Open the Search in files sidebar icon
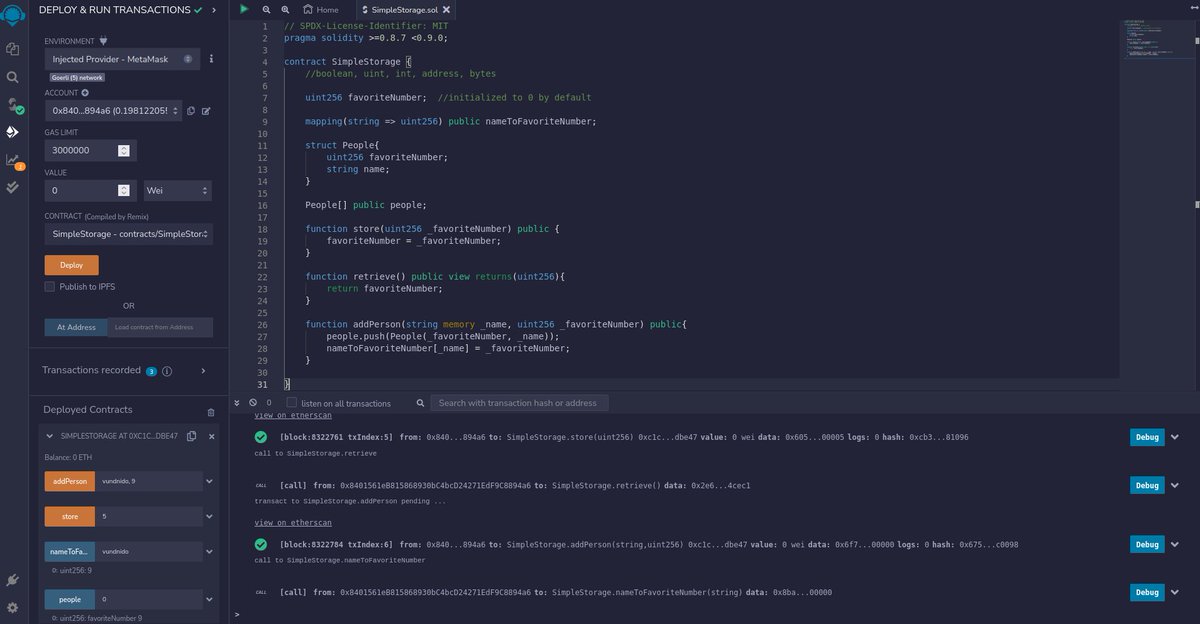 (13, 76)
